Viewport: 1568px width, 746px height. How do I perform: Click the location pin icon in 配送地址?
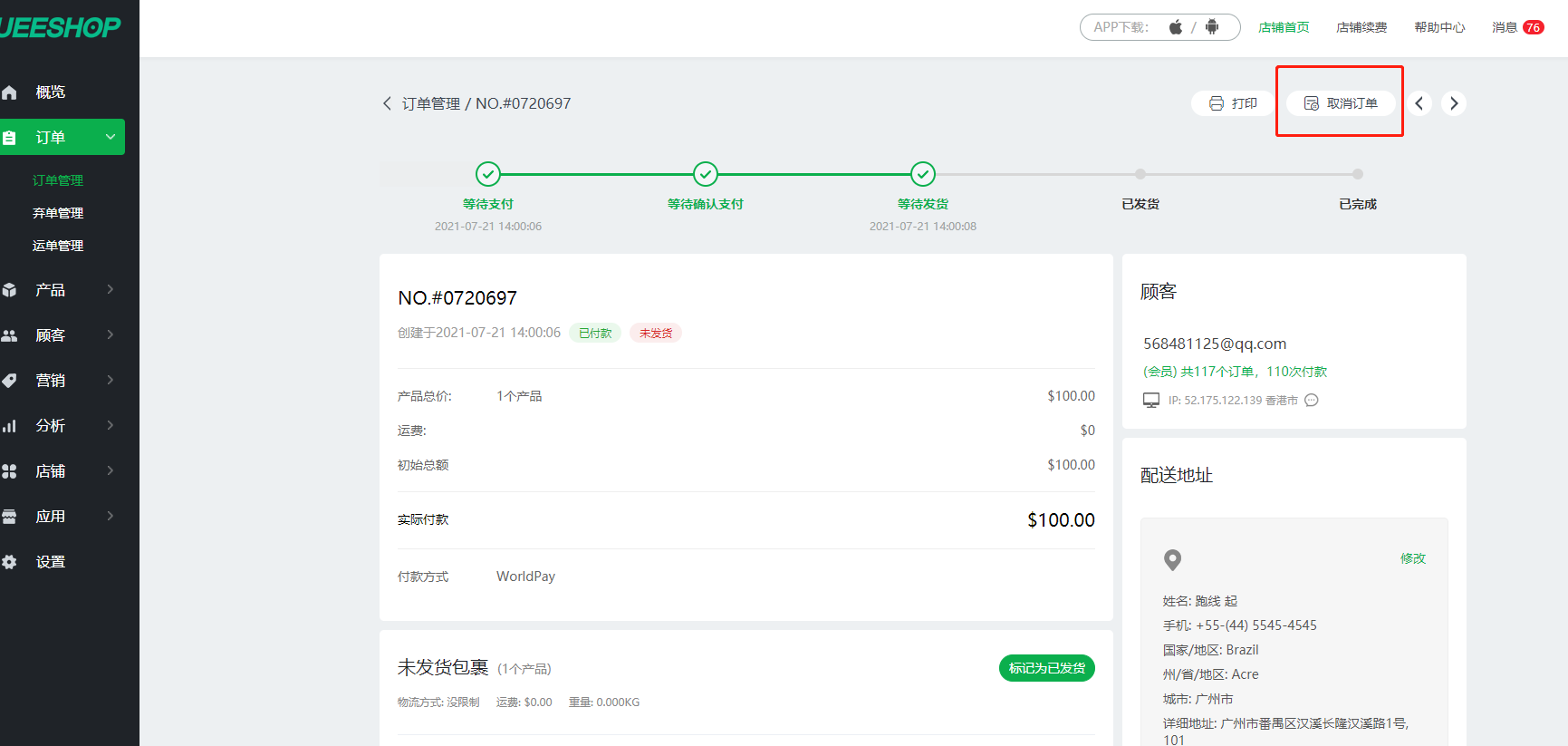[1172, 559]
